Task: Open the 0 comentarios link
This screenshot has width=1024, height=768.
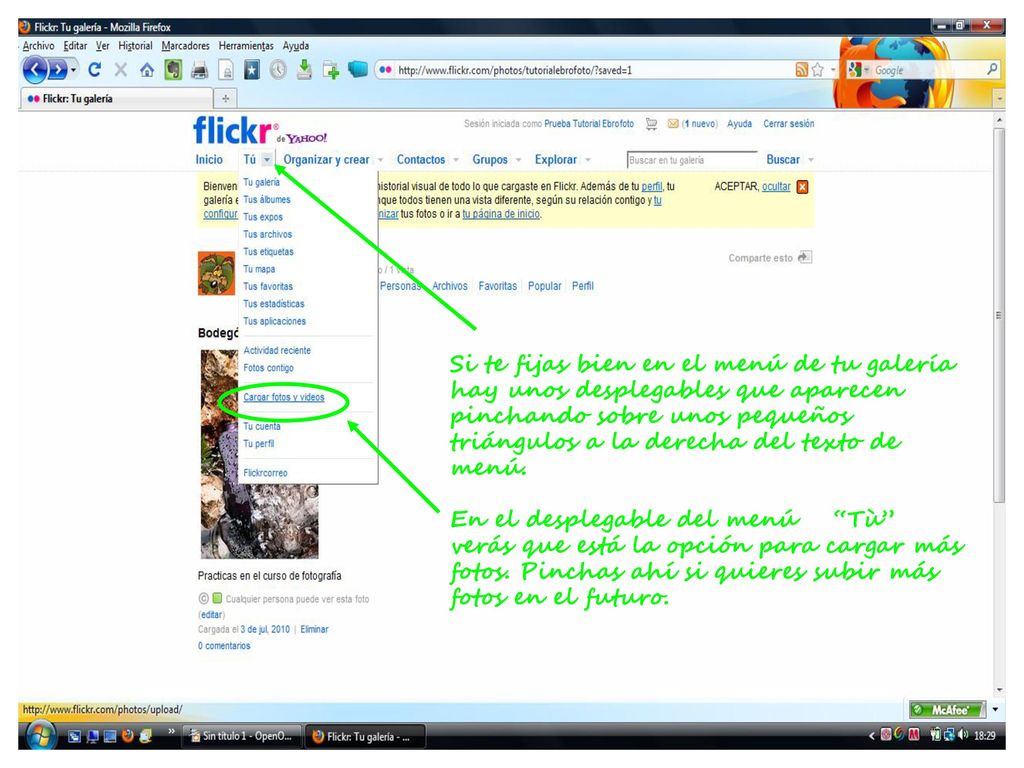Action: (x=224, y=646)
